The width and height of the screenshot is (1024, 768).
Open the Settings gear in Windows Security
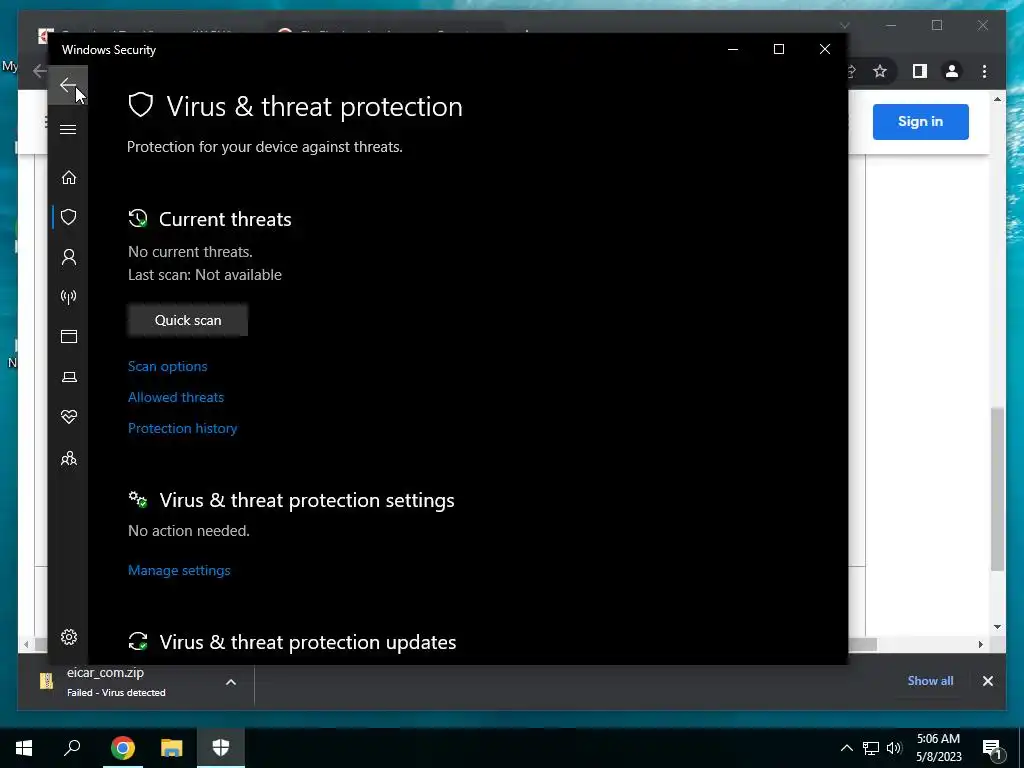(69, 637)
